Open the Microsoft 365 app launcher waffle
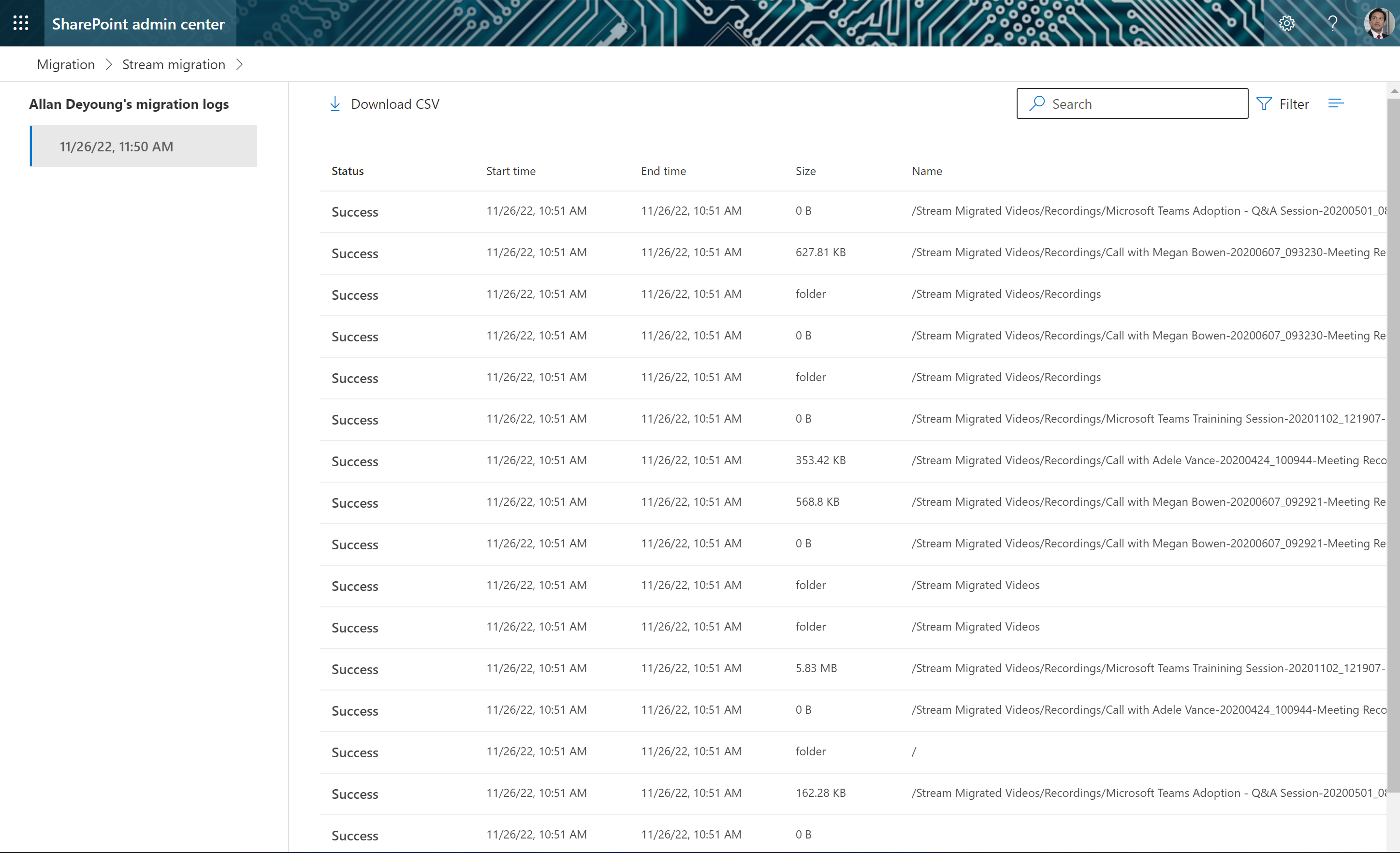The height and width of the screenshot is (853, 1400). (x=21, y=23)
